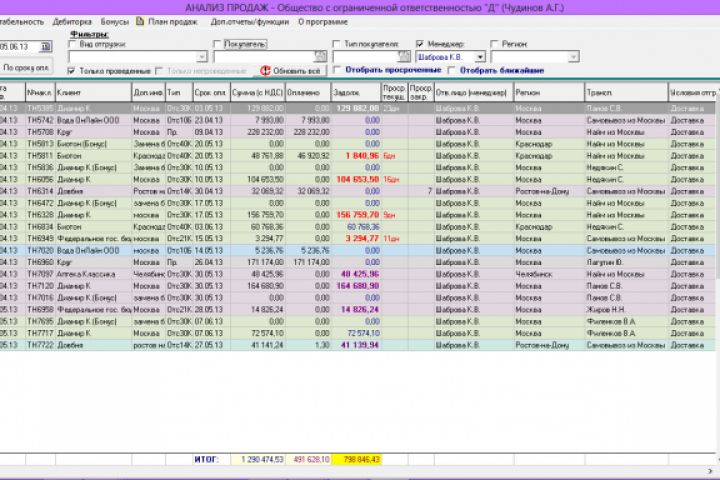Screen dimensions: 720x480
Task: Sort by the Срок опл. column header
Action: [x=211, y=92]
